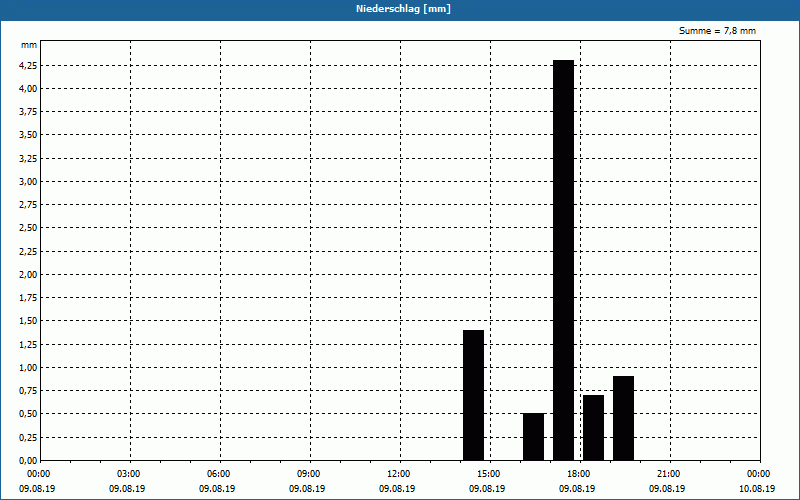Click the 3,75 y-axis value
Viewport: 800px width, 500px height.
pyautogui.click(x=28, y=112)
